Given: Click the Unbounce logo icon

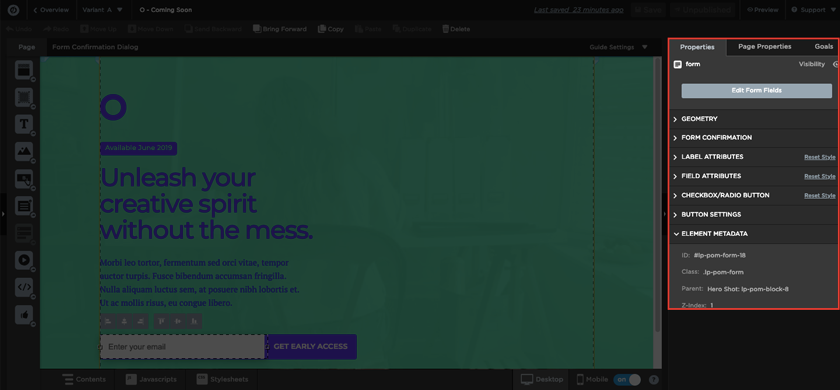Looking at the screenshot, I should [x=14, y=10].
